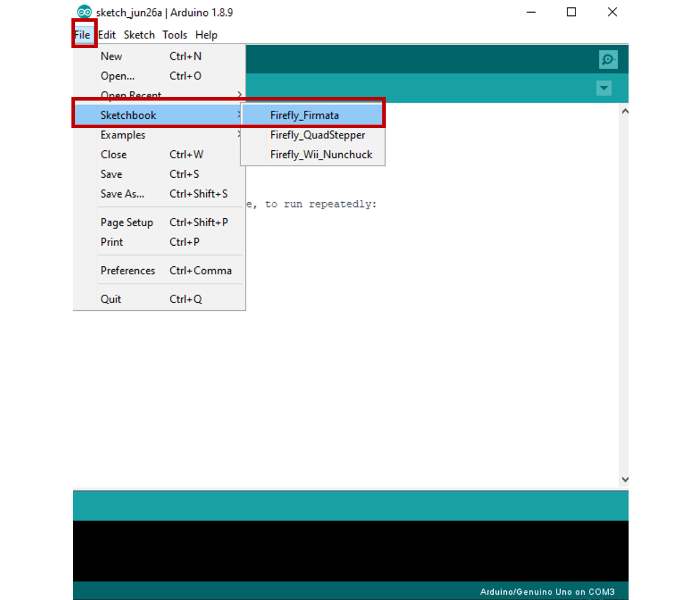Choose Save from the File menu

pos(159,174)
